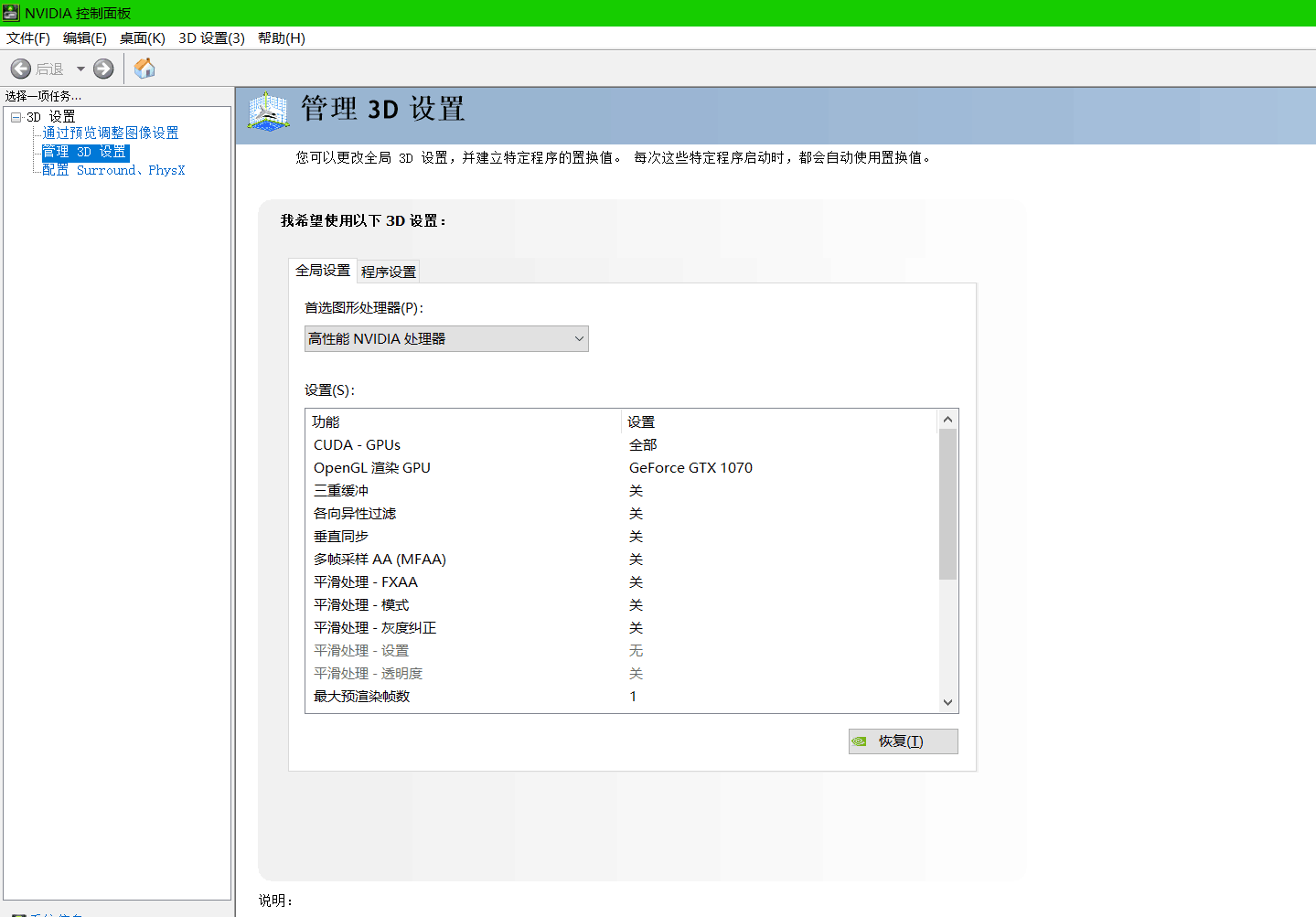Click the Forward arrow toolbar icon
Viewport: 1316px width, 917px height.
click(103, 69)
